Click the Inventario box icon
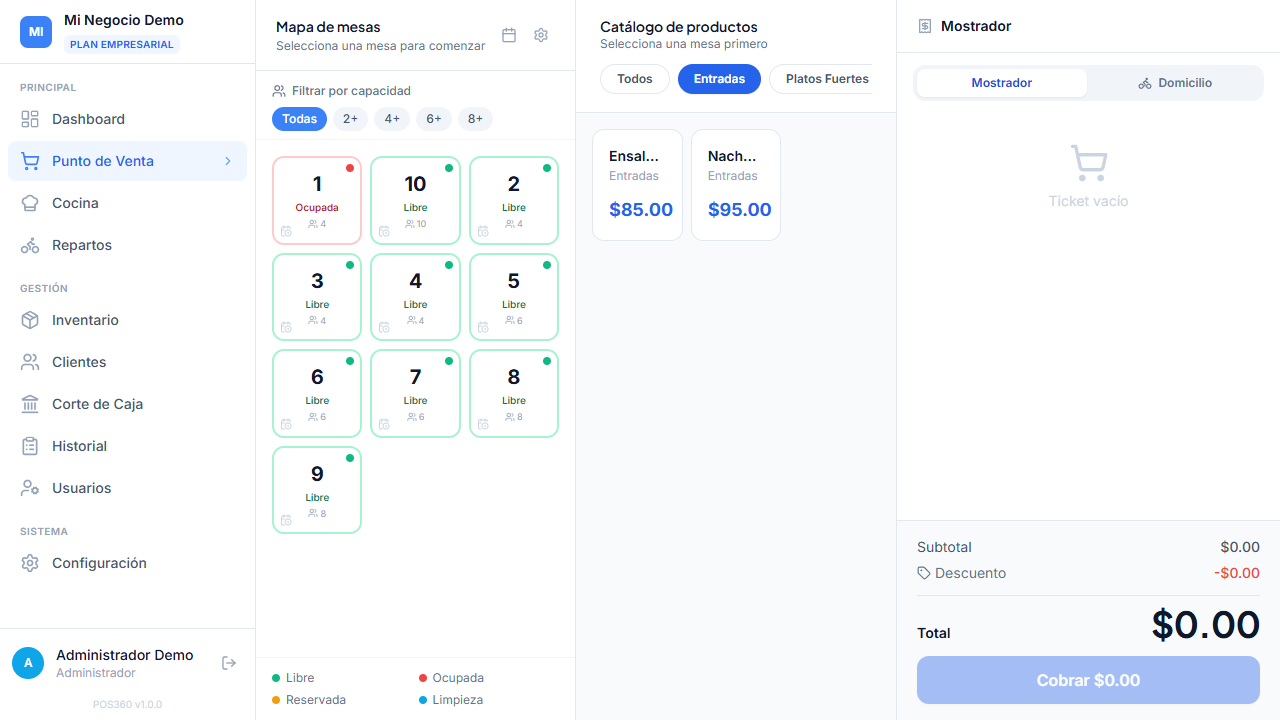The height and width of the screenshot is (720, 1280). [x=30, y=320]
